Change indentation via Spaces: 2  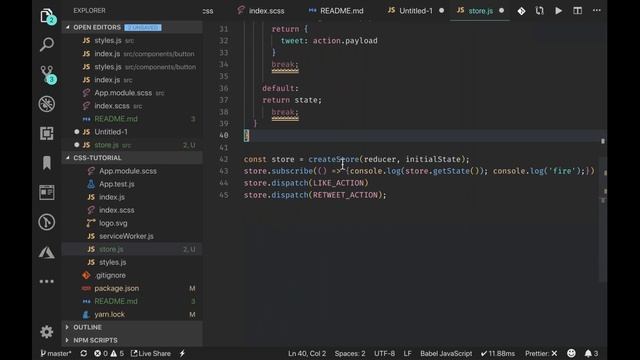350,353
